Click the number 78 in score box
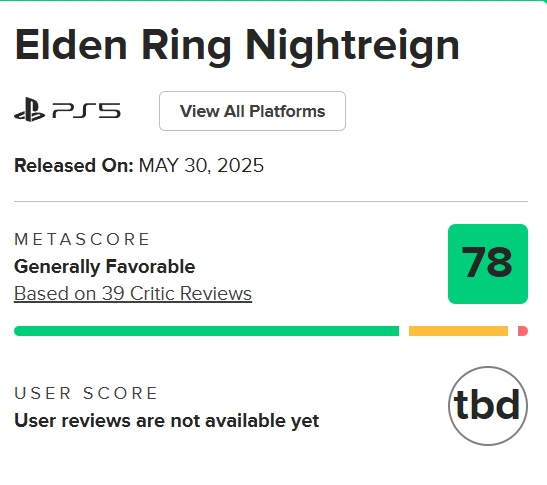Image resolution: width=547 pixels, height=485 pixels. [487, 262]
